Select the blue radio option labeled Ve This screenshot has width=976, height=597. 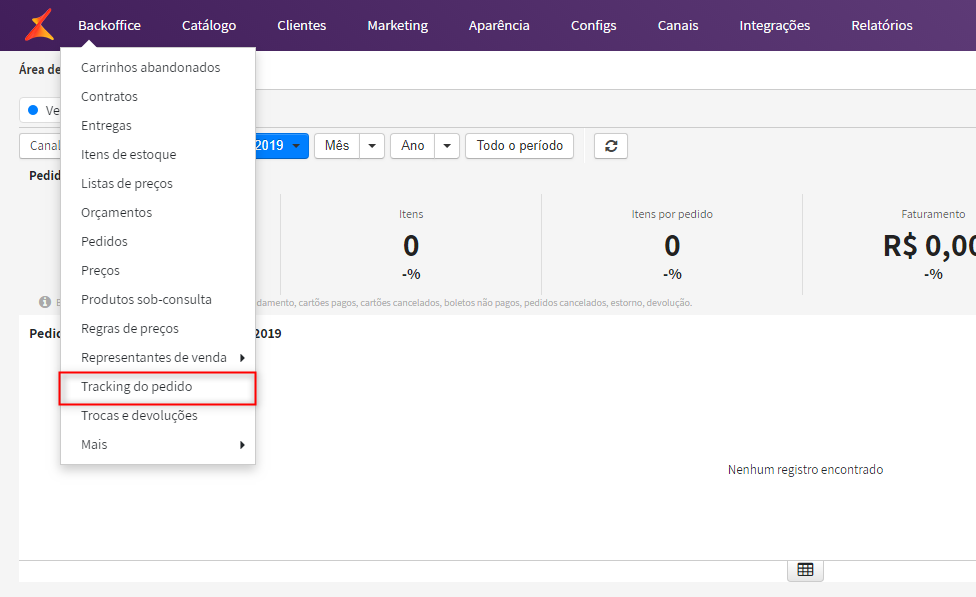point(34,110)
